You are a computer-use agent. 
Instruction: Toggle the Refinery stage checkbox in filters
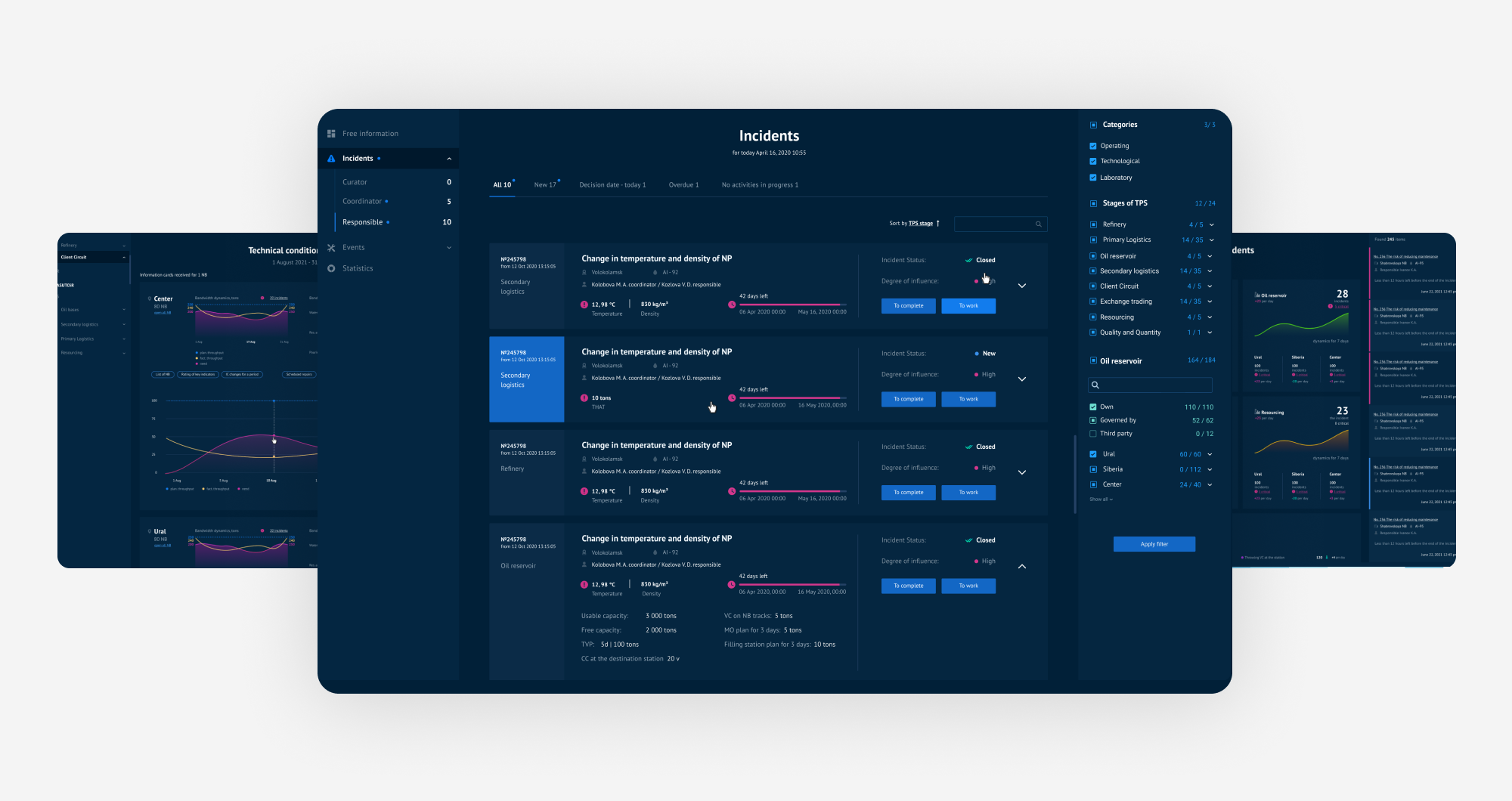tap(1093, 224)
